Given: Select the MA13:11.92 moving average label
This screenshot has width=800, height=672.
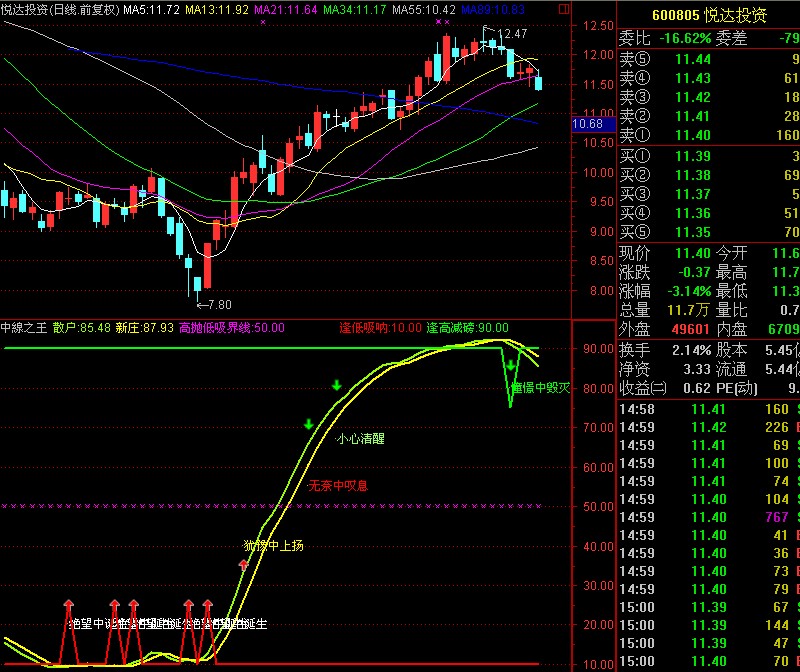Looking at the screenshot, I should (217, 10).
